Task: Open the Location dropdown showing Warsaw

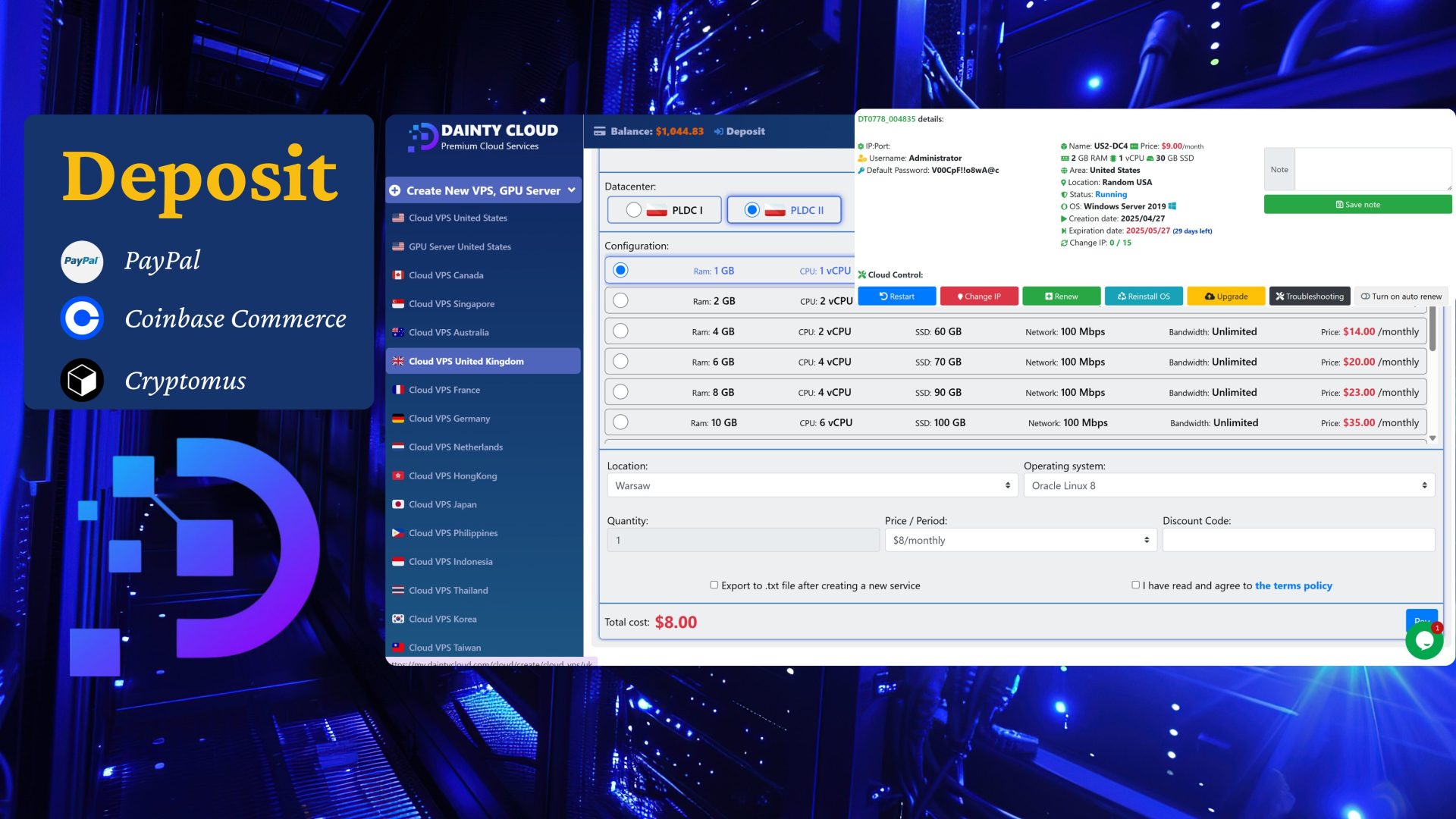Action: (x=812, y=485)
